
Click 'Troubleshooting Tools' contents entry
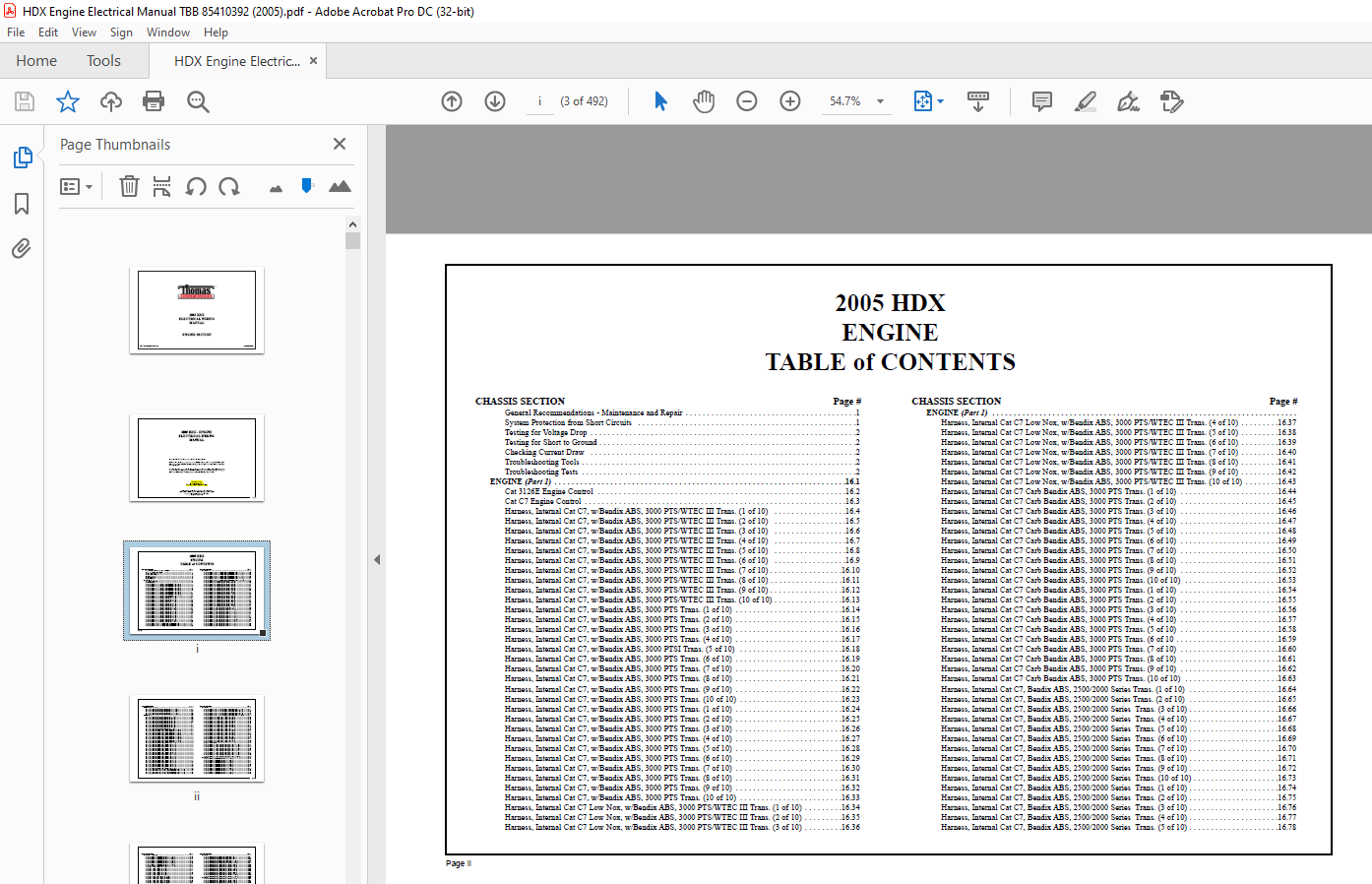542,462
